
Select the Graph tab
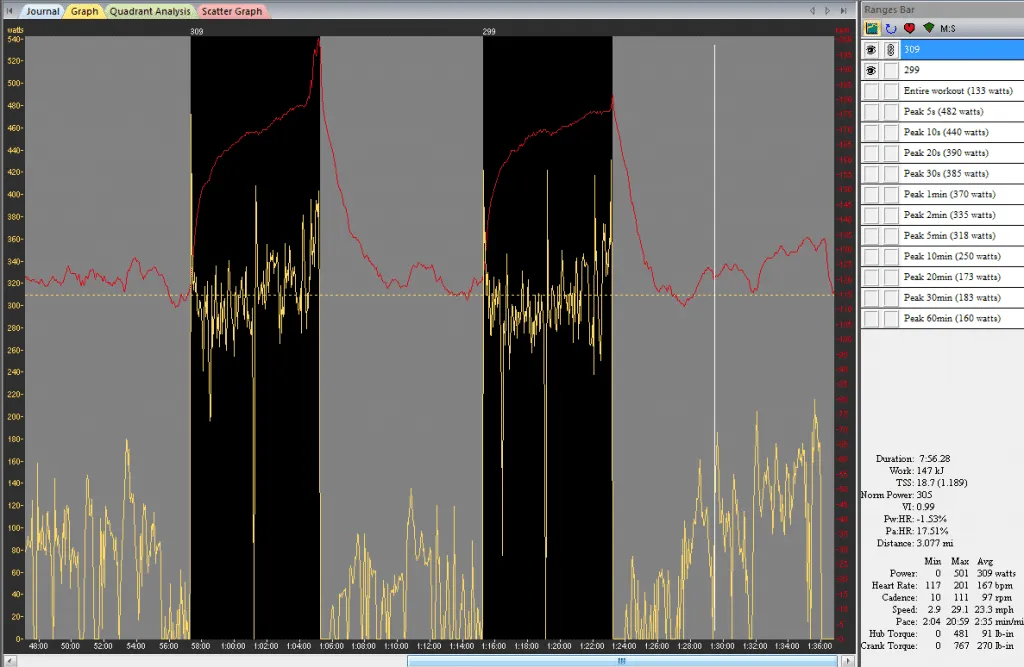tap(84, 11)
